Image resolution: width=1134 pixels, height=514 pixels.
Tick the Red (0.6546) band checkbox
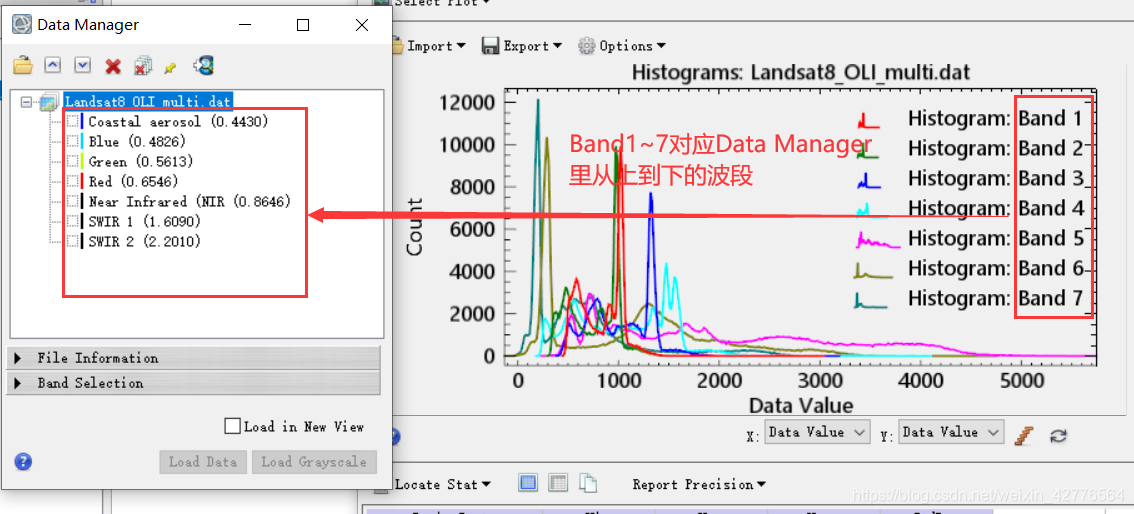pos(72,181)
